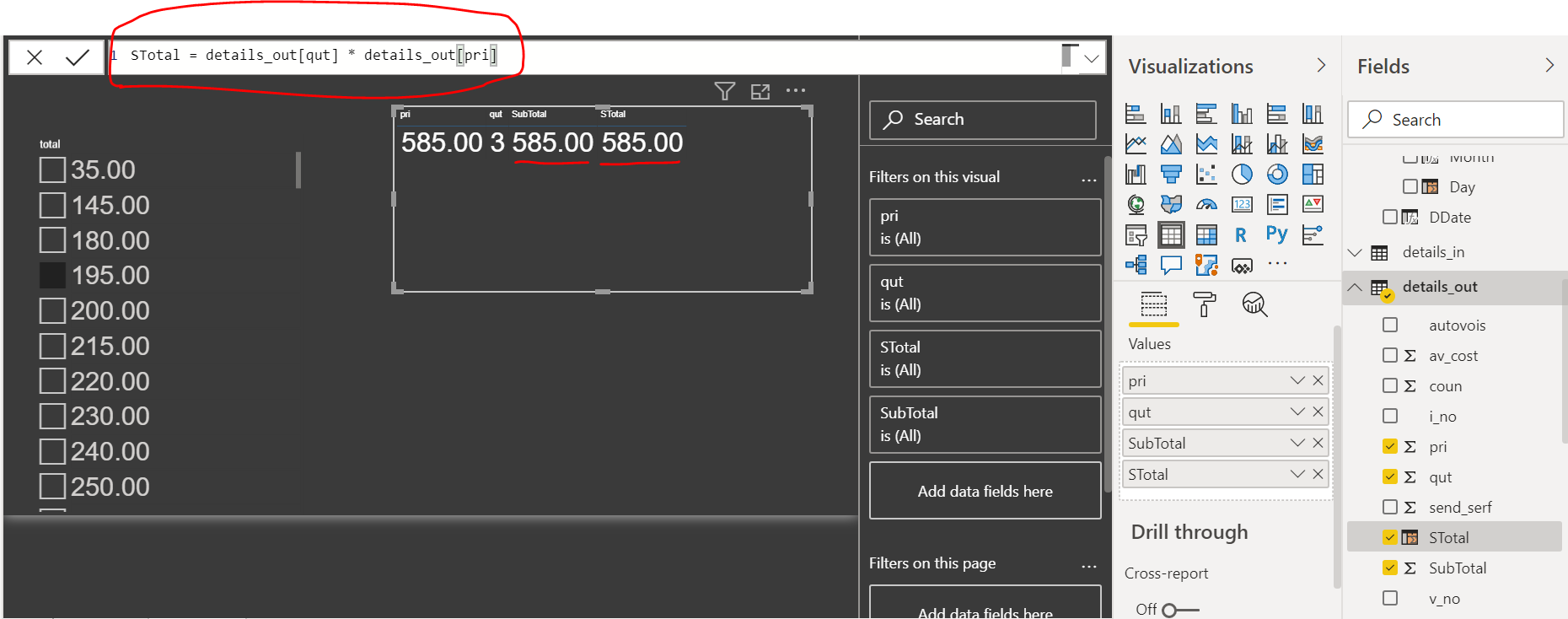Commit the STotal formula with the checkmark
The height and width of the screenshot is (619, 1568).
click(78, 57)
